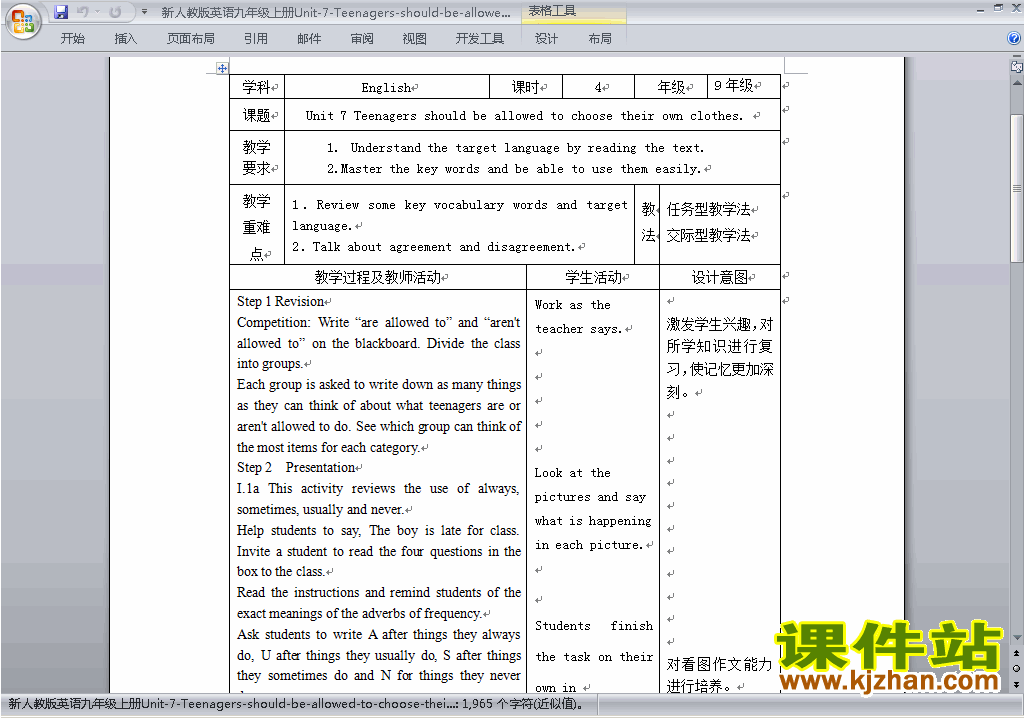Click "box to the class" line
The image size is (1024, 718).
(280, 572)
